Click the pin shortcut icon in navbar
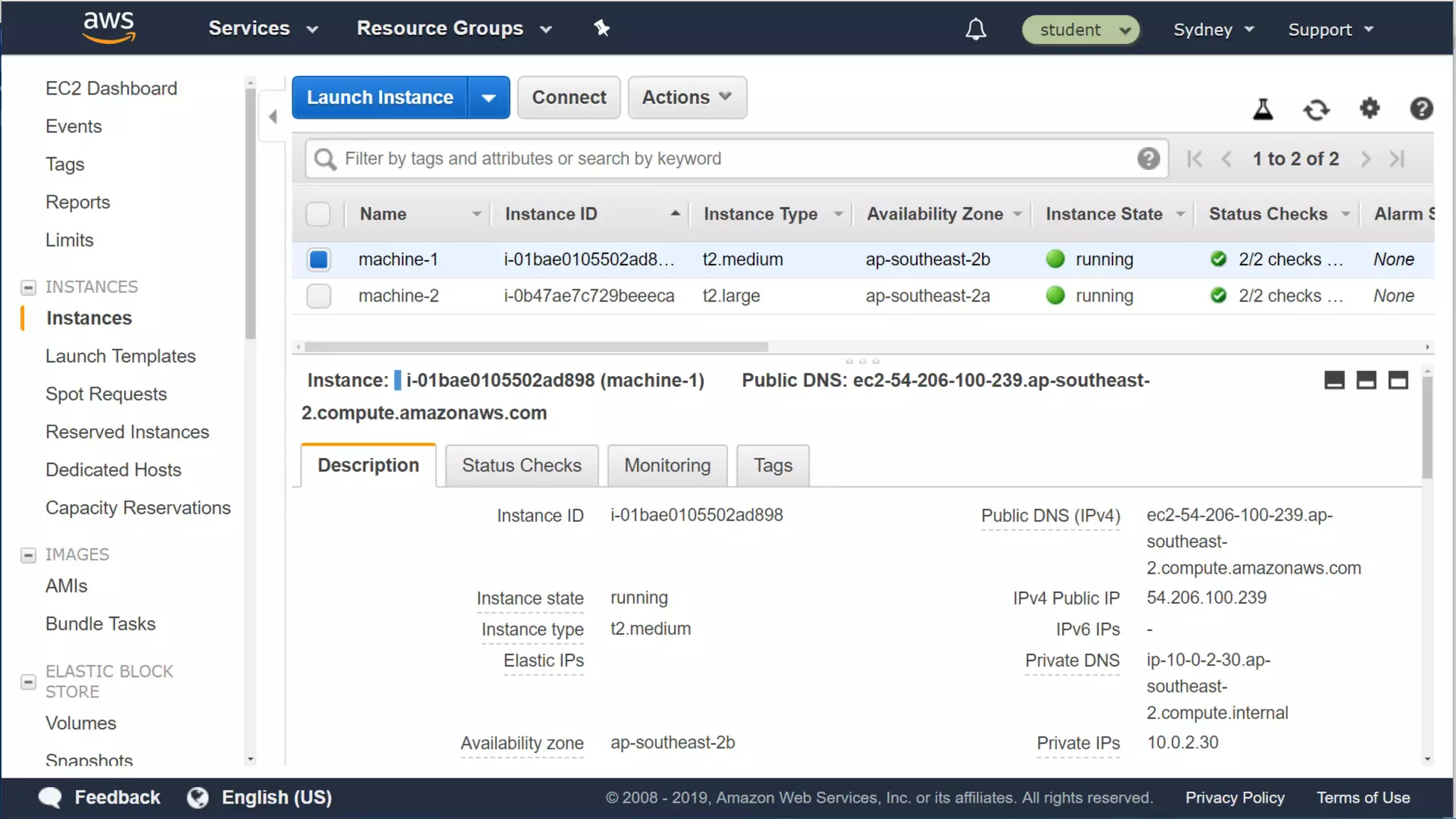The height and width of the screenshot is (819, 1456). (601, 28)
